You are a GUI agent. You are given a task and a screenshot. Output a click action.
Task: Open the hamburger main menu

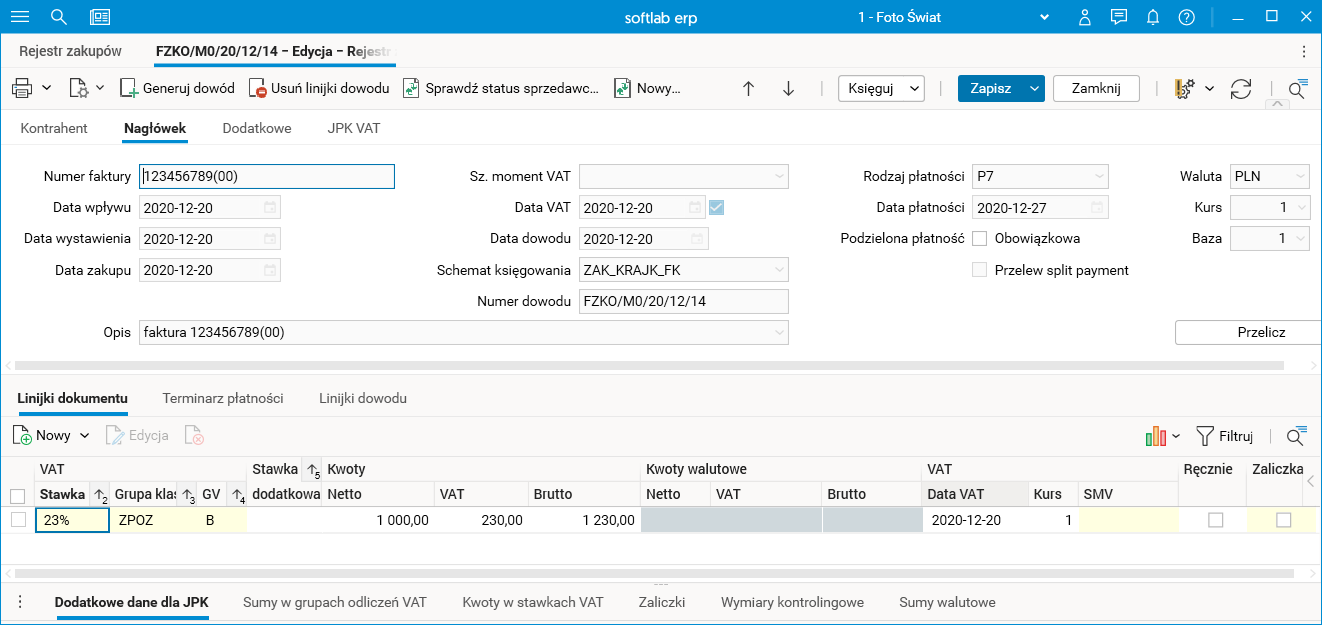click(x=19, y=17)
